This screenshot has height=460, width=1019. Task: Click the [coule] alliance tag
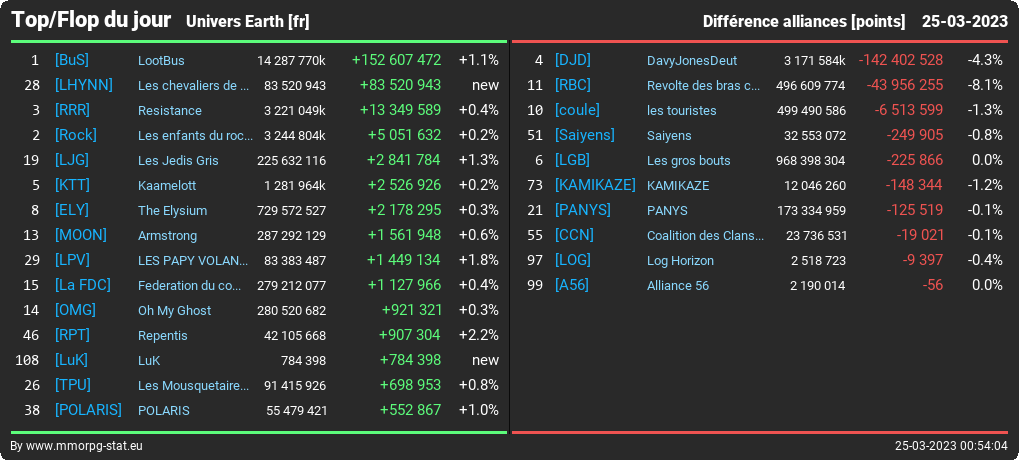(x=578, y=110)
